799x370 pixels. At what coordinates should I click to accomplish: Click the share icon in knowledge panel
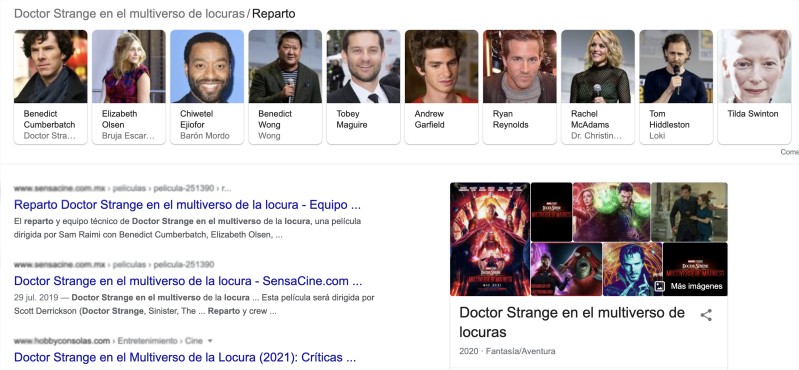pyautogui.click(x=706, y=315)
